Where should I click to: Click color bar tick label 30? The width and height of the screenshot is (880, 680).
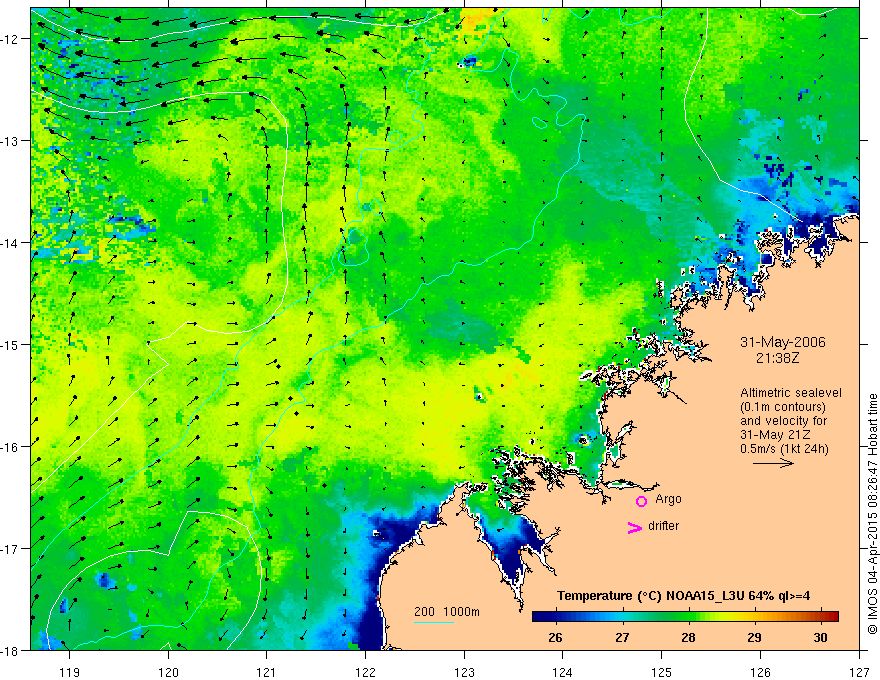821,637
